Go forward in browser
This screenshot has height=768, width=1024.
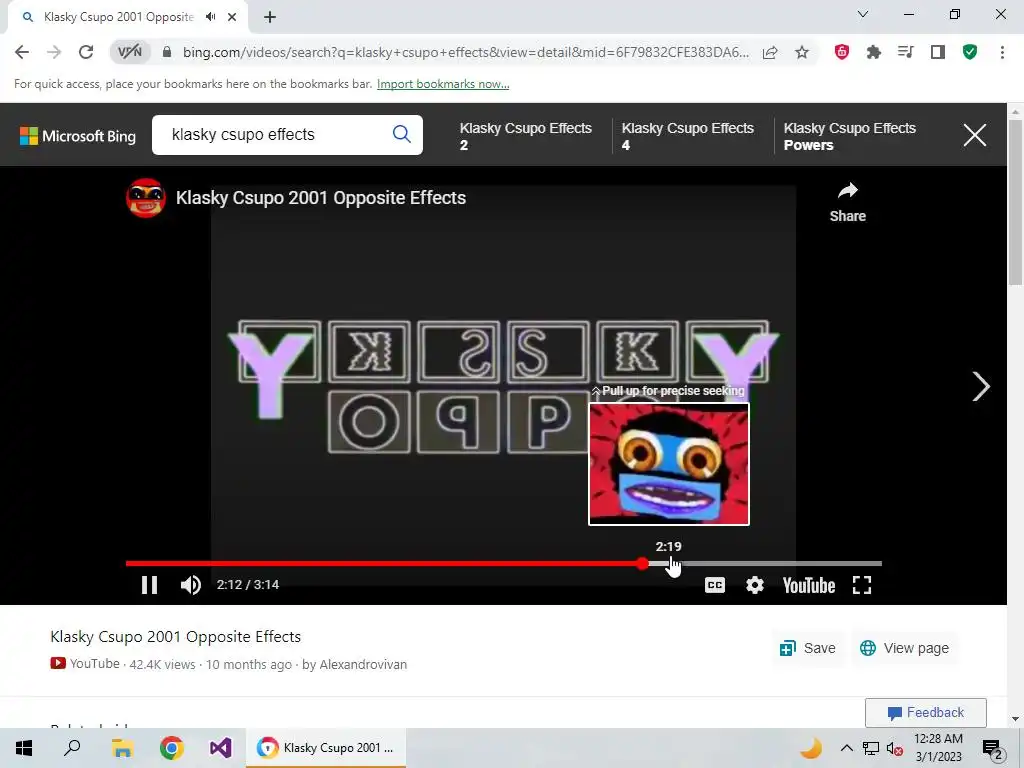54,52
